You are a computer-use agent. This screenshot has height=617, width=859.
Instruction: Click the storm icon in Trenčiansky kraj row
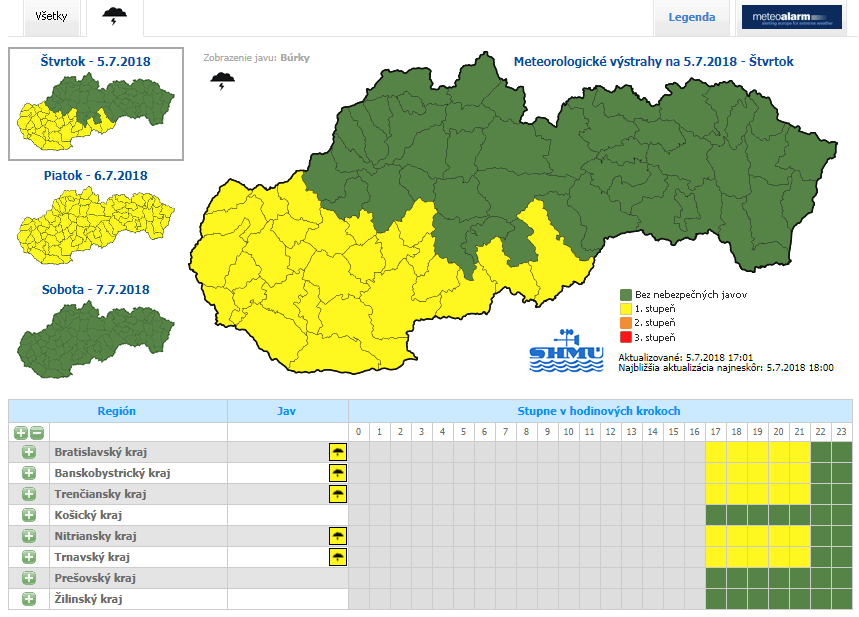338,494
